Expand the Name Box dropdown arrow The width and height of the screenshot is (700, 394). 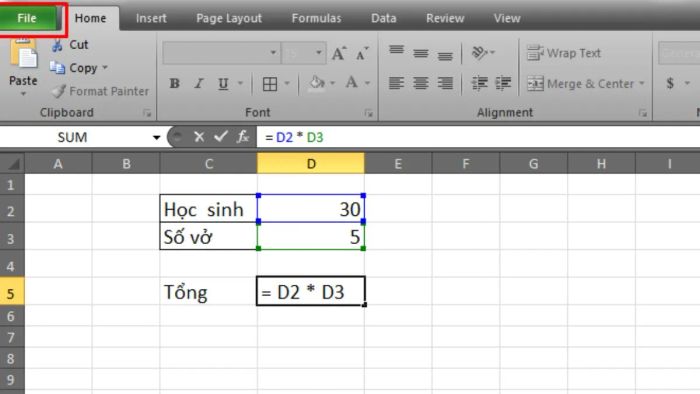[x=156, y=137]
